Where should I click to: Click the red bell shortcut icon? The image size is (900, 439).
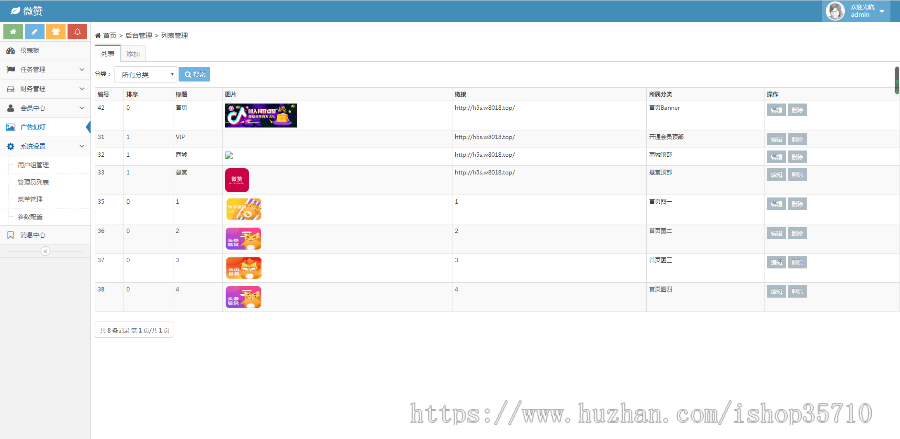click(77, 32)
